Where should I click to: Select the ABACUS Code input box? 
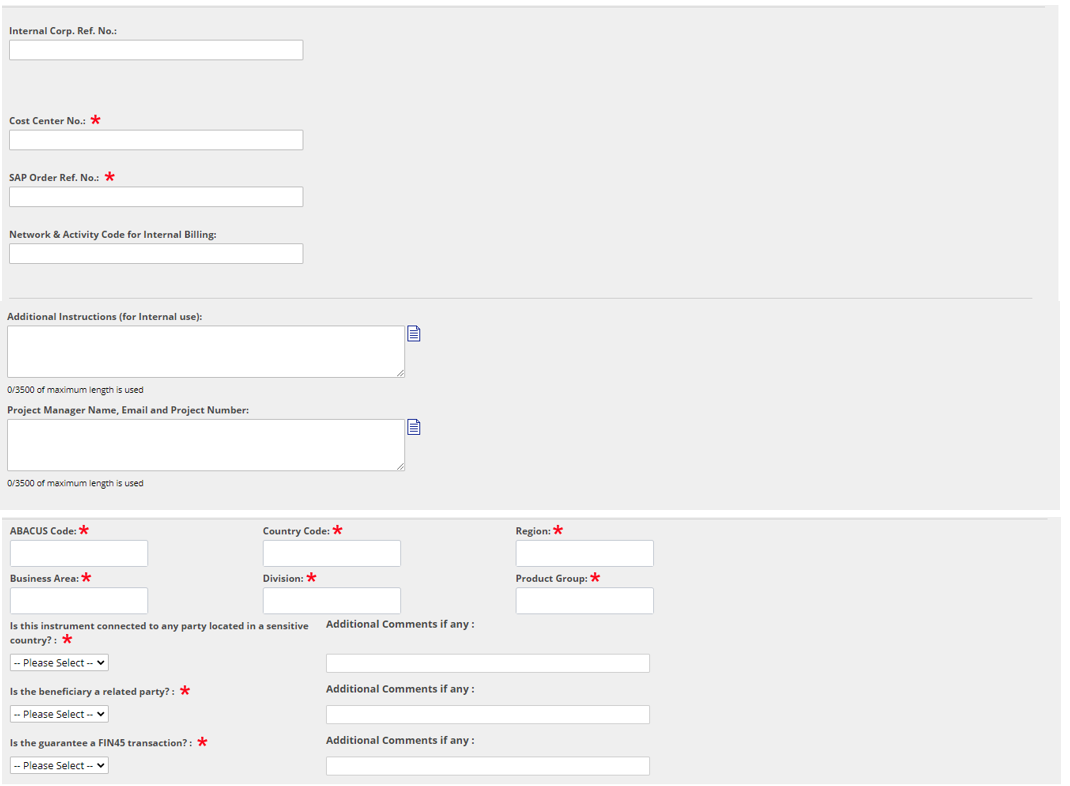pos(79,553)
